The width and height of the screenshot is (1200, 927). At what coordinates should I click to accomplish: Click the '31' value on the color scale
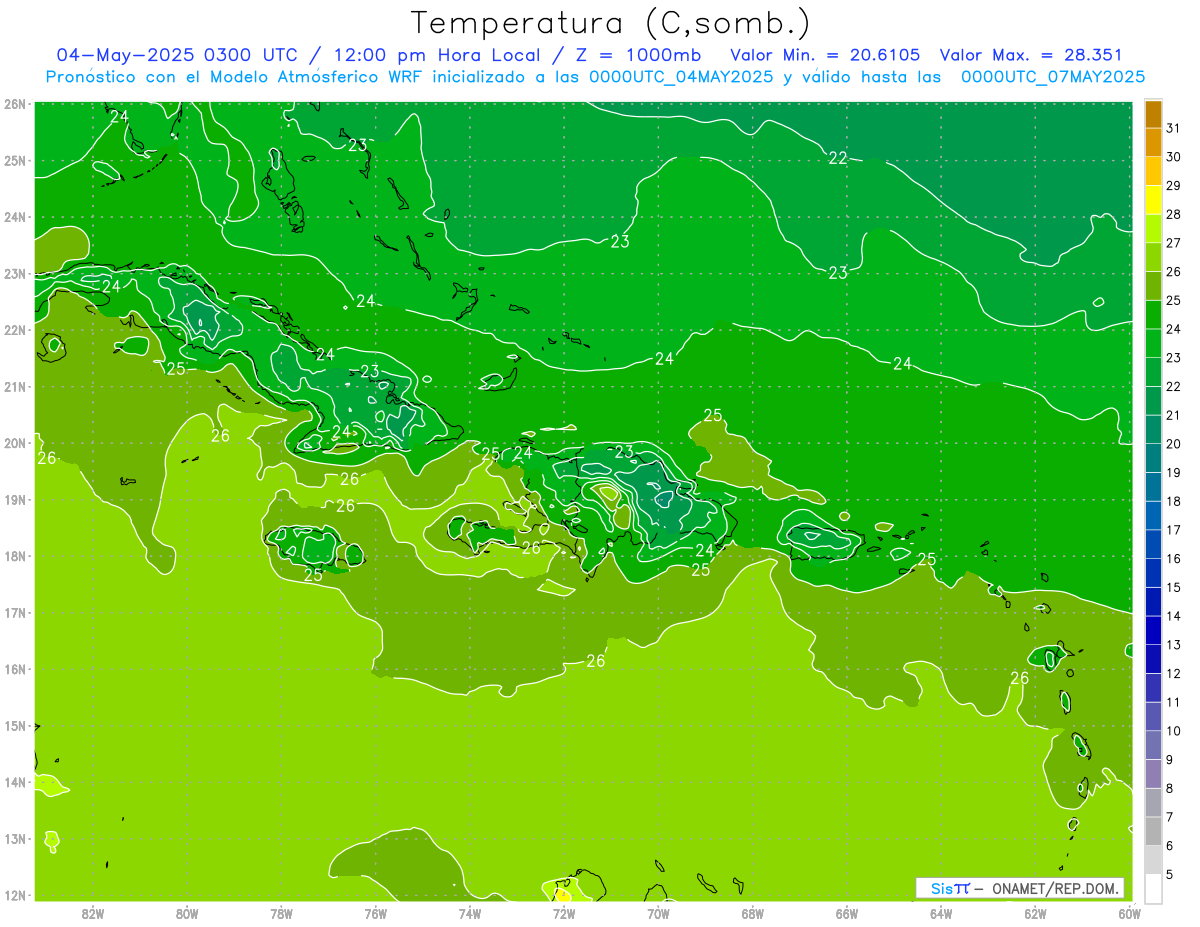[1174, 127]
